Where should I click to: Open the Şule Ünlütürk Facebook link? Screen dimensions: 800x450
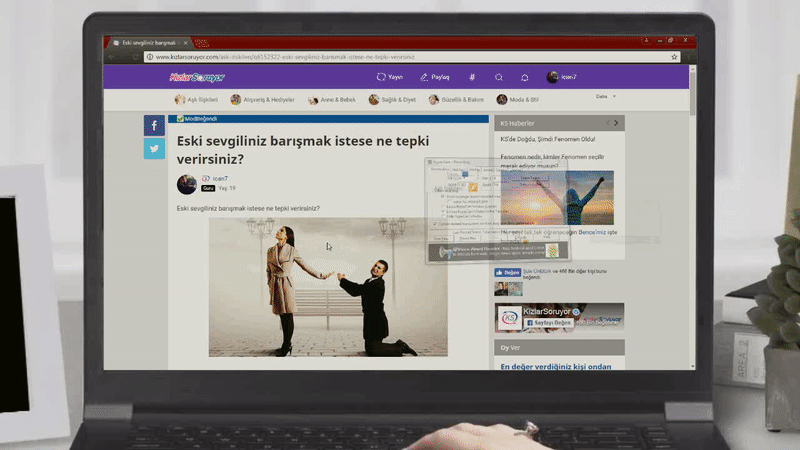[537, 271]
